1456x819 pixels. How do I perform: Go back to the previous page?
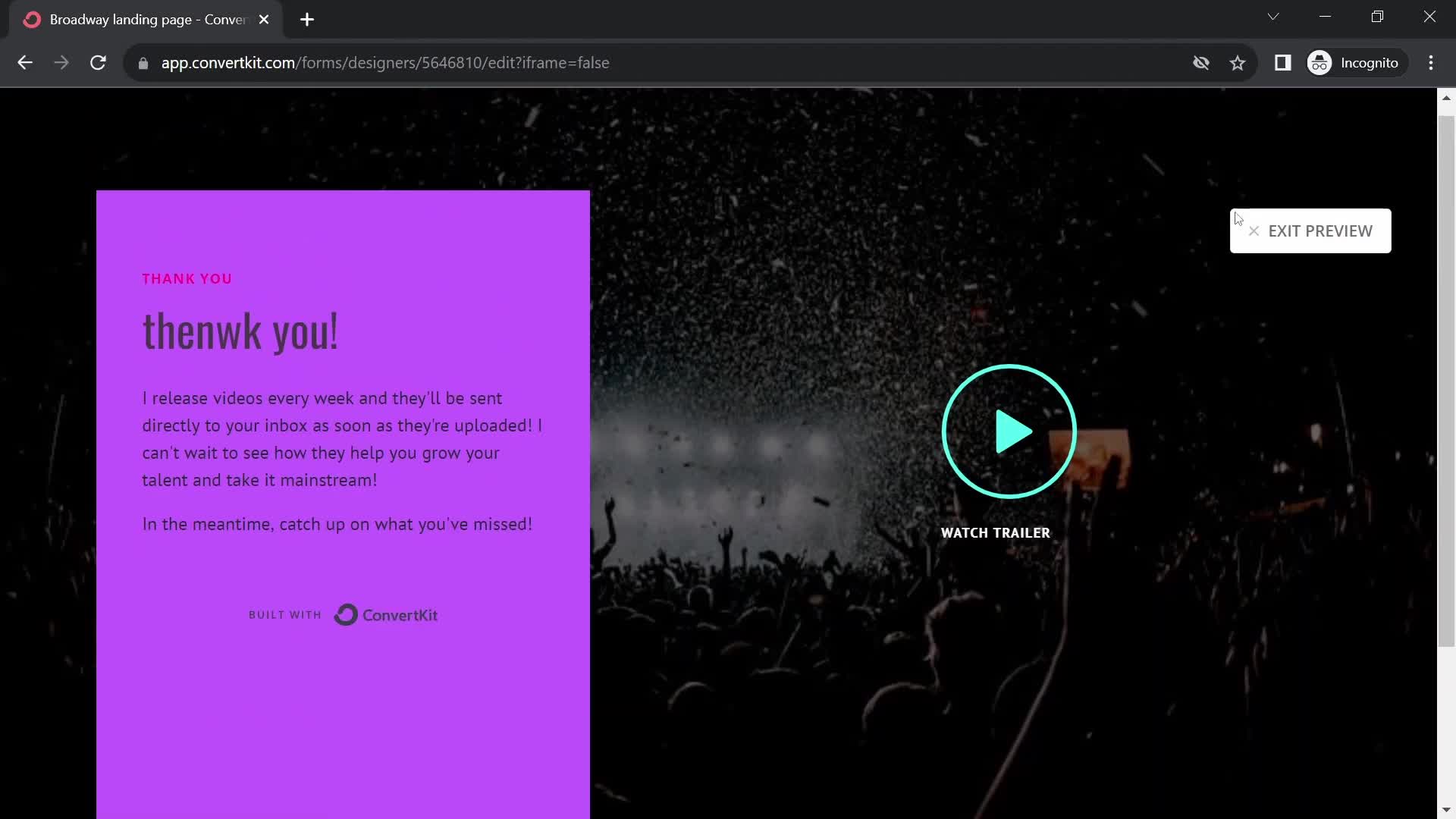pyautogui.click(x=25, y=63)
